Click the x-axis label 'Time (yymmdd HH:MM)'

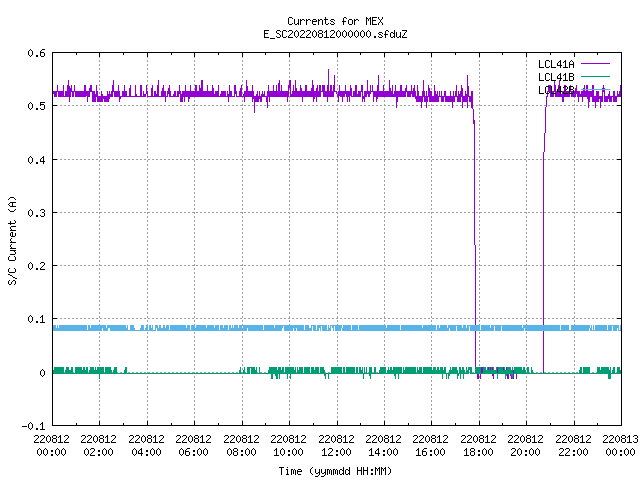tap(335, 471)
